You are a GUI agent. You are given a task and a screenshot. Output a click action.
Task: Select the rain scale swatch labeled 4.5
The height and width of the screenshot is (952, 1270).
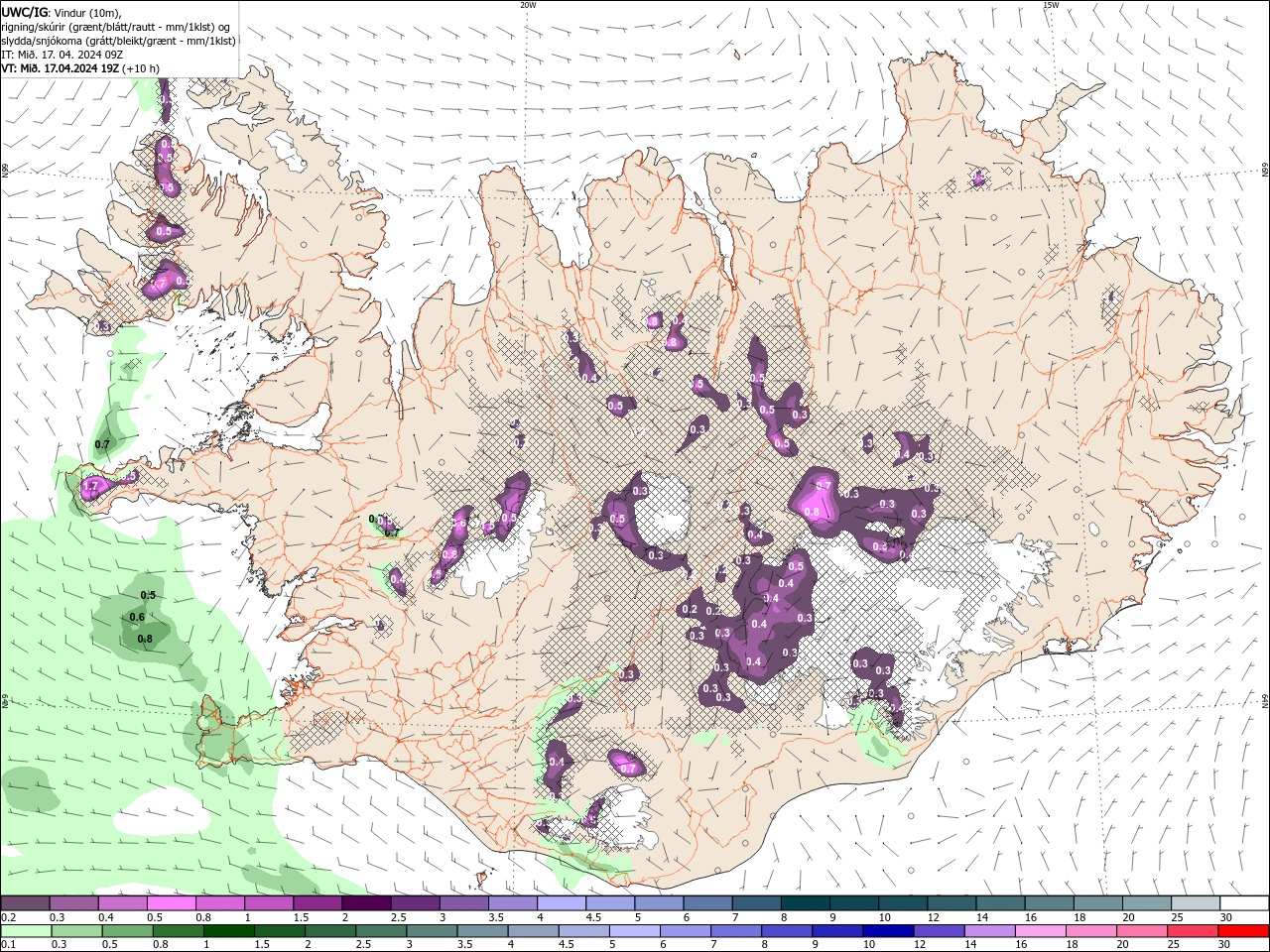(584, 931)
